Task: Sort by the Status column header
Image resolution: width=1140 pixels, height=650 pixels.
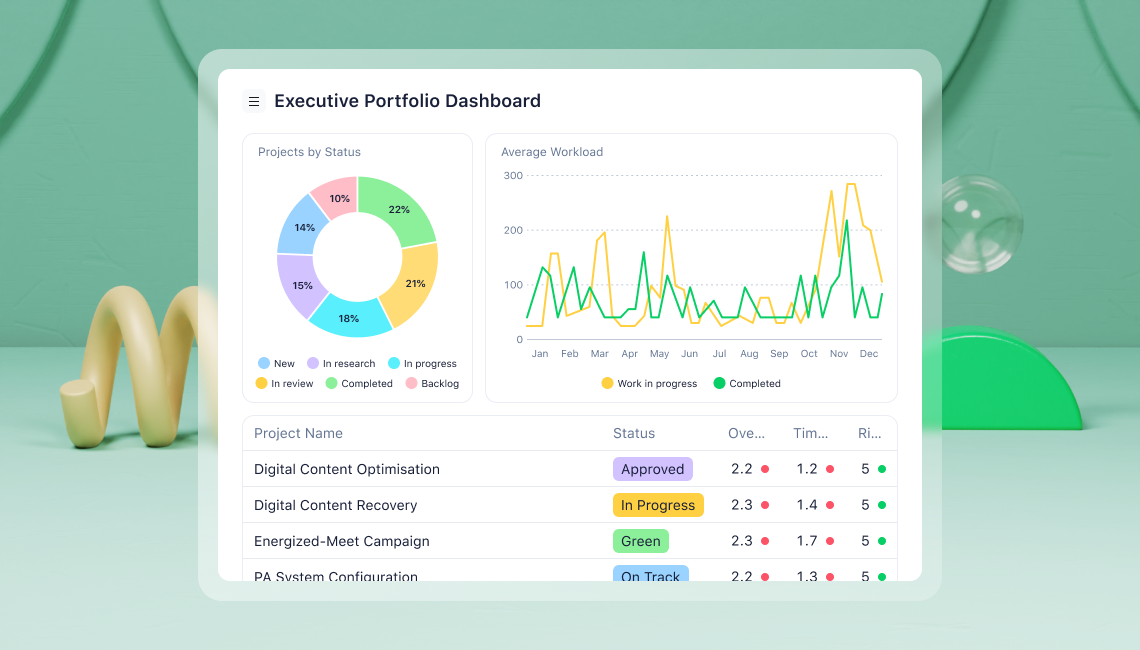Action: [633, 433]
